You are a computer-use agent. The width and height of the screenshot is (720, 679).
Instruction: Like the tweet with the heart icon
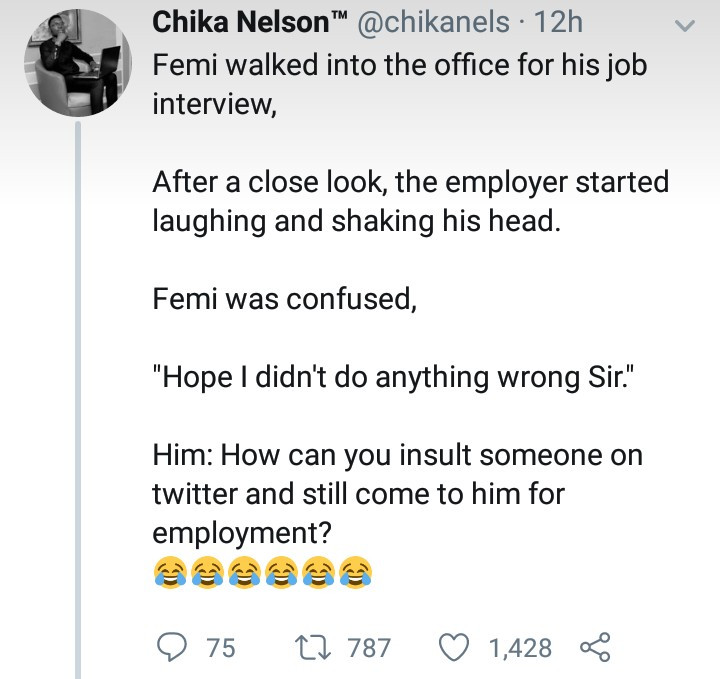pyautogui.click(x=457, y=647)
